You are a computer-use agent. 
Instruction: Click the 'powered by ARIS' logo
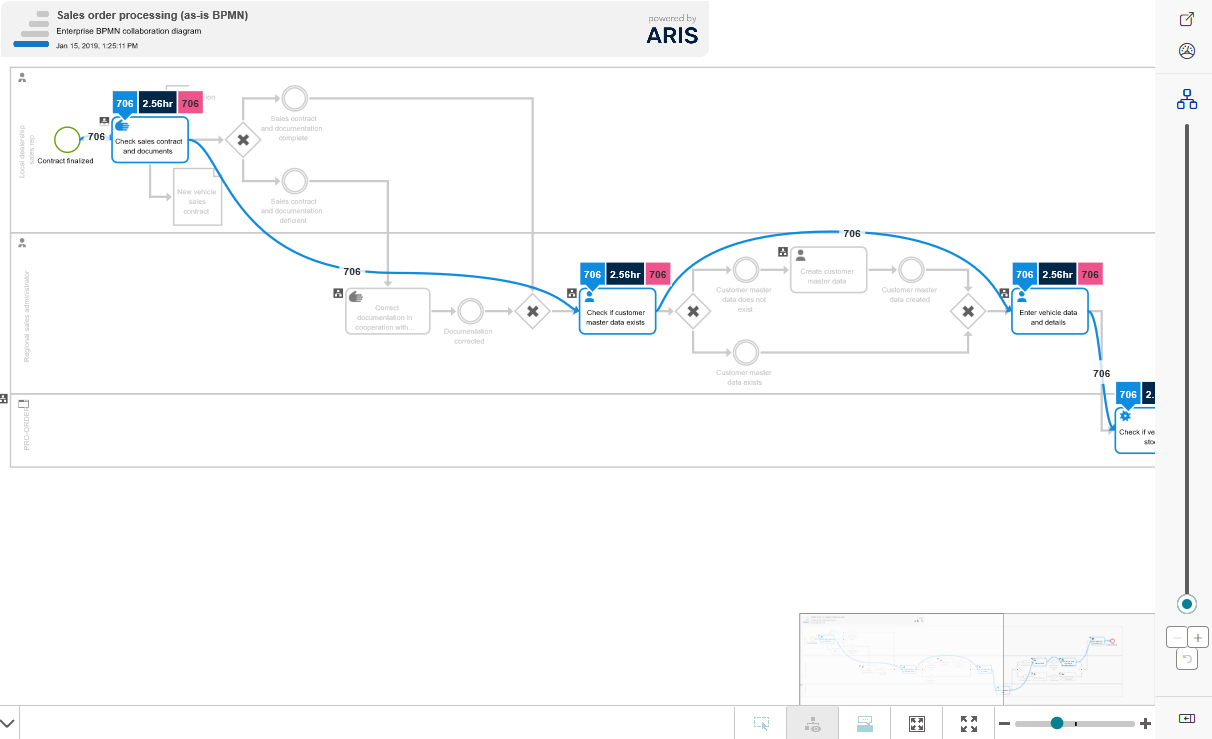672,30
